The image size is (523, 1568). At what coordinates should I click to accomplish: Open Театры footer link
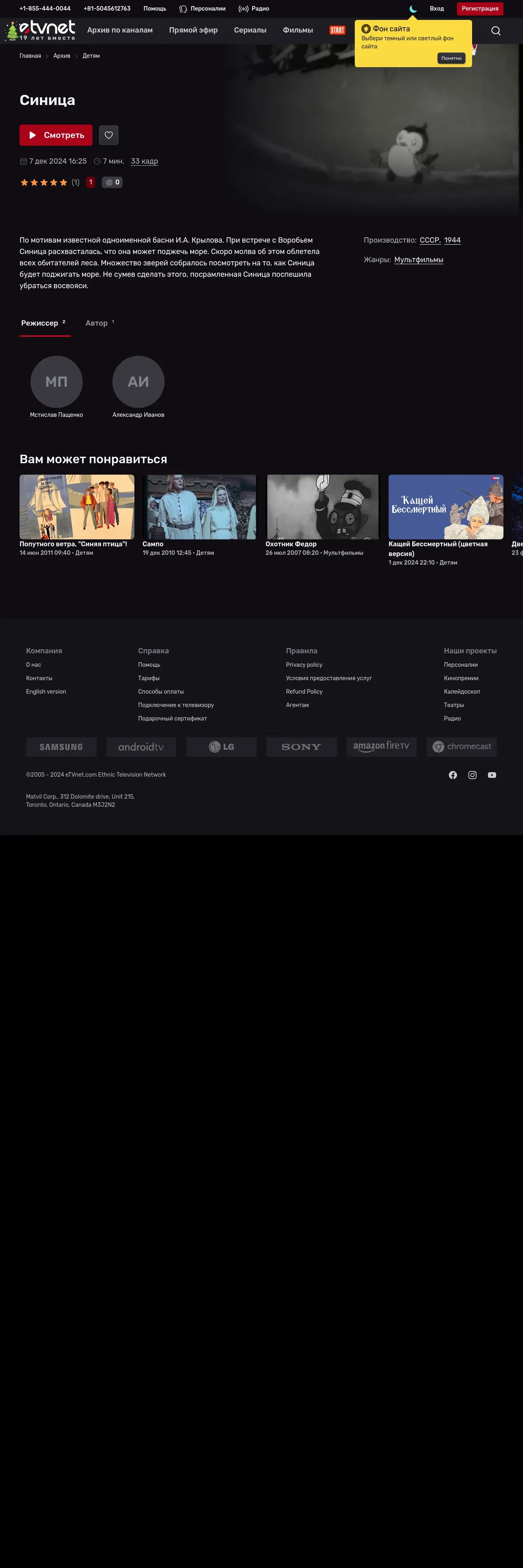[x=454, y=705]
